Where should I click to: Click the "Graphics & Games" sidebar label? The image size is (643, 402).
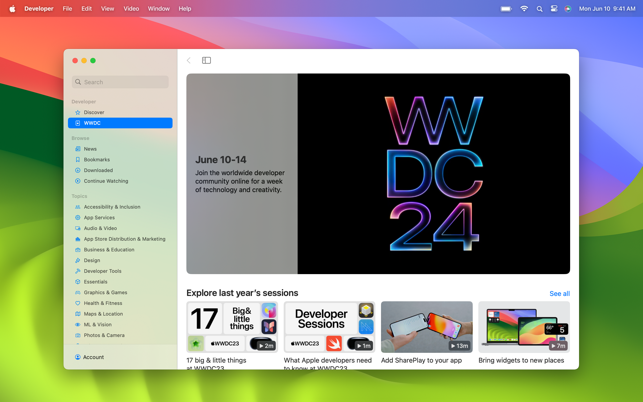click(x=105, y=292)
